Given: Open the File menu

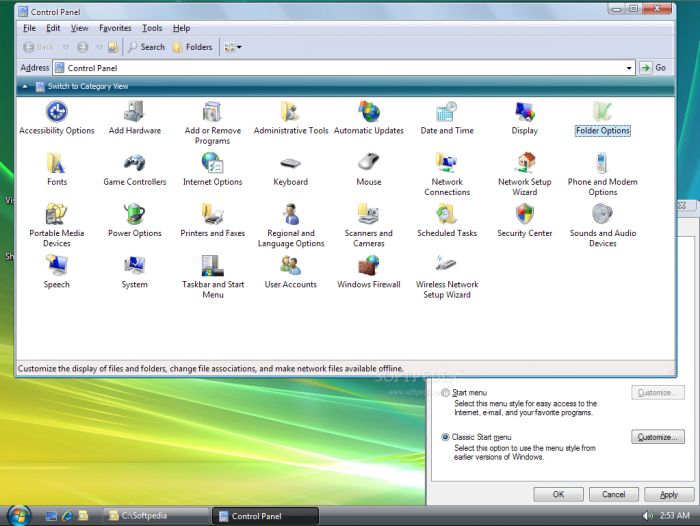Looking at the screenshot, I should click(x=29, y=28).
